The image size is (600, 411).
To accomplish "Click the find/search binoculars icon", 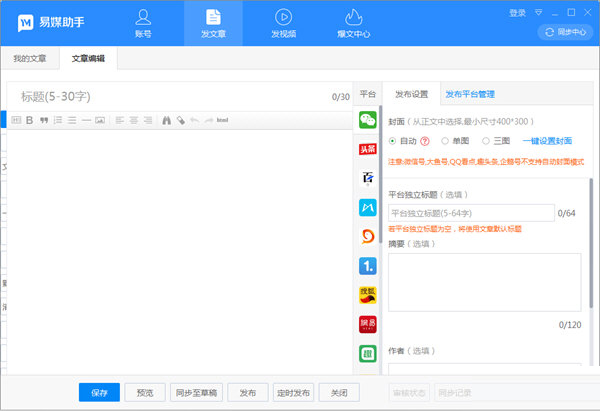I will pos(166,120).
